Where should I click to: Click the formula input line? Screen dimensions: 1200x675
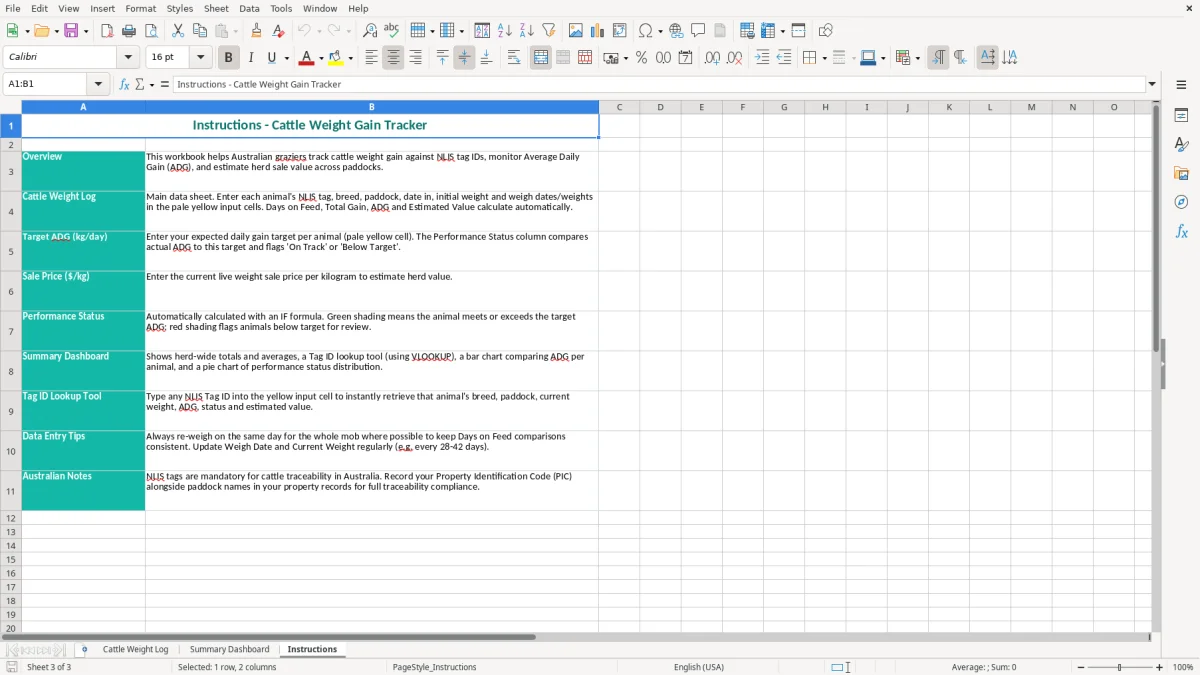[658, 84]
